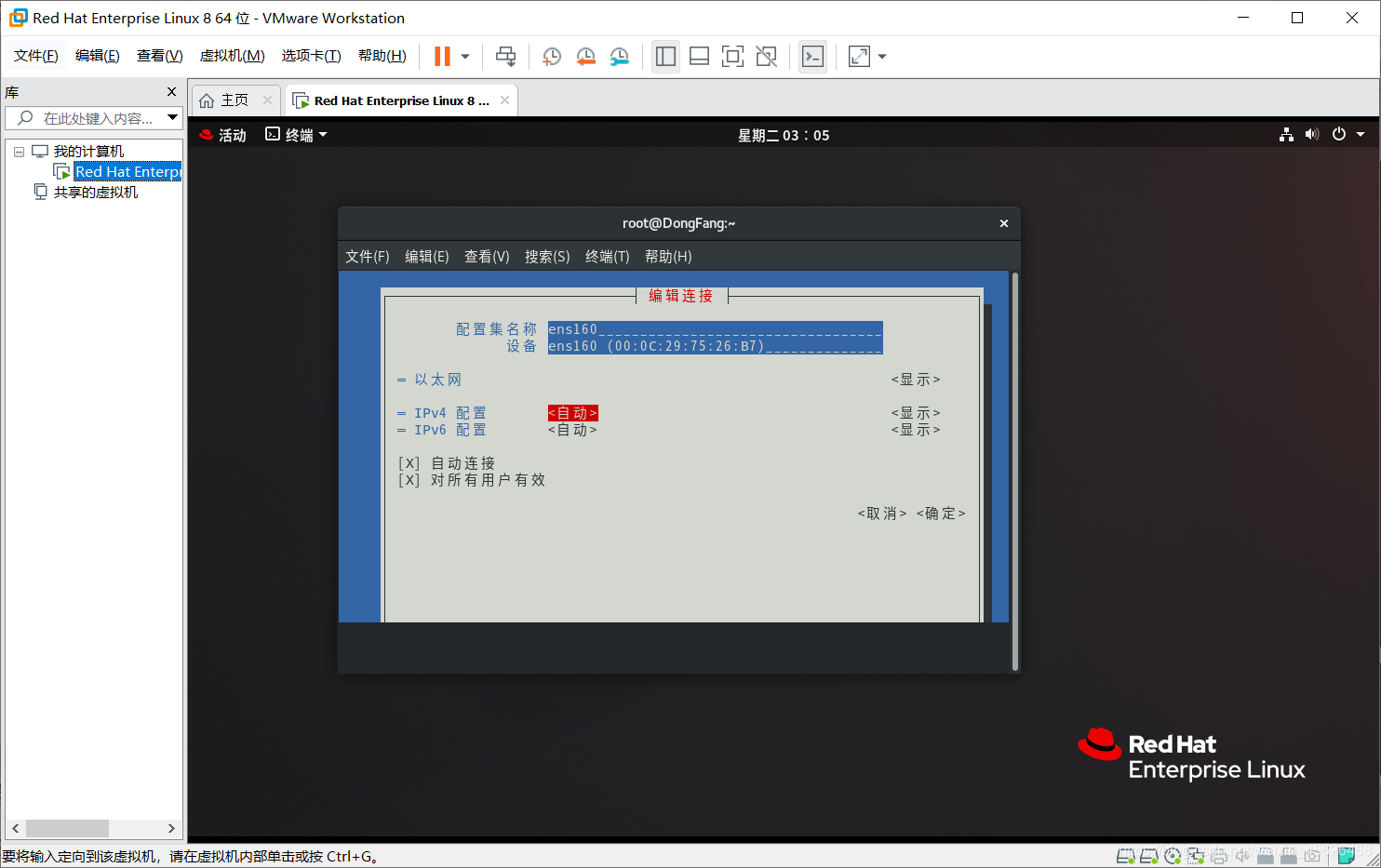This screenshot has width=1381, height=868.
Task: Open the 虚拟机(M) menu
Action: pyautogui.click(x=233, y=56)
